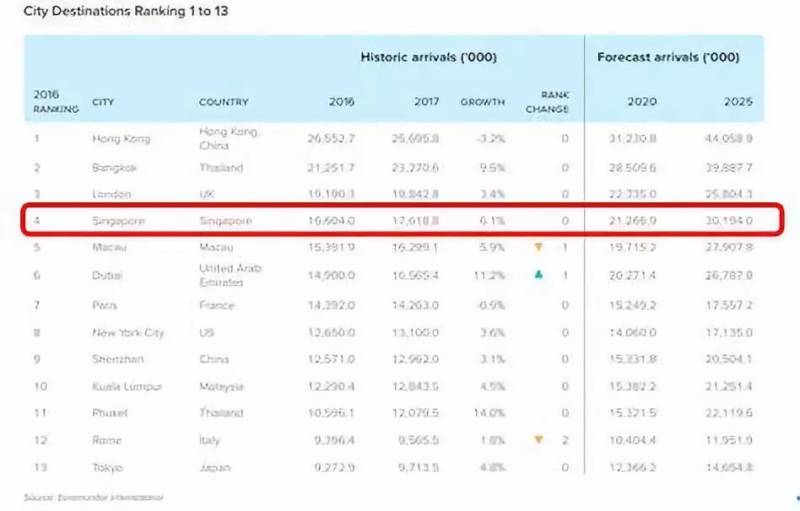Click the Tokyo city cell
This screenshot has height=511, width=800.
[x=107, y=467]
